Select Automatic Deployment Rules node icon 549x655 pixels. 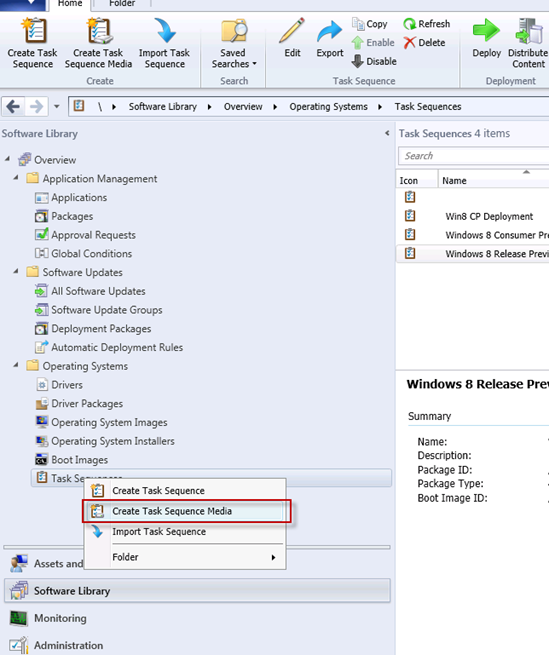[x=41, y=347]
